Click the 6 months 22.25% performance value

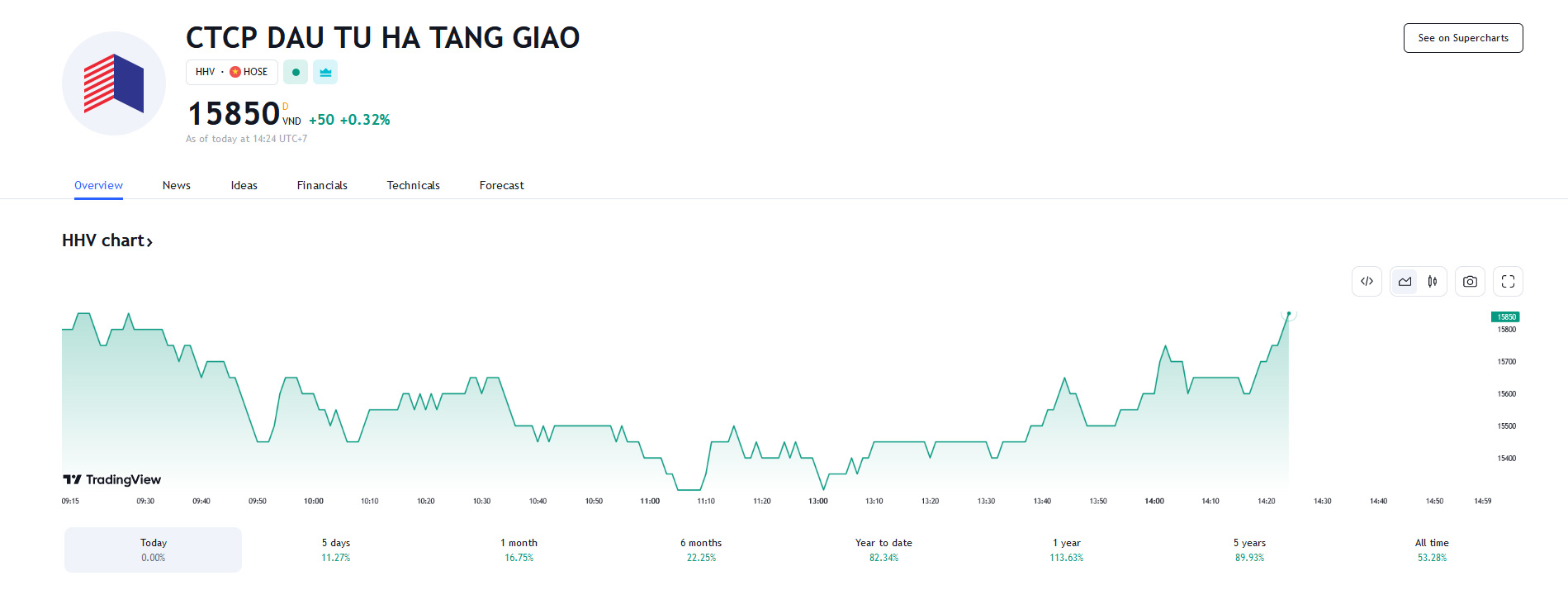701,557
